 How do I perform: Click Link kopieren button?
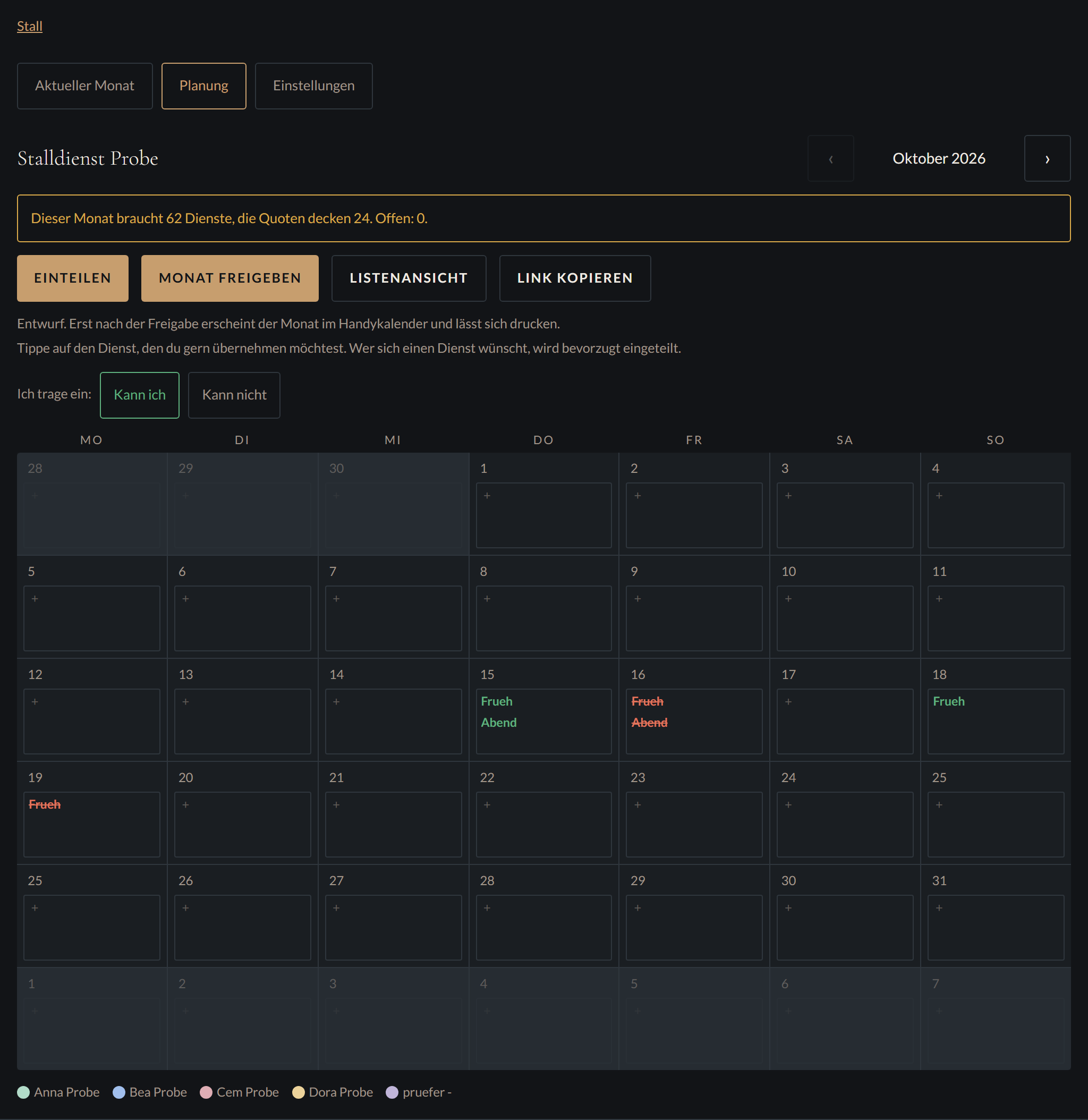[x=575, y=278]
